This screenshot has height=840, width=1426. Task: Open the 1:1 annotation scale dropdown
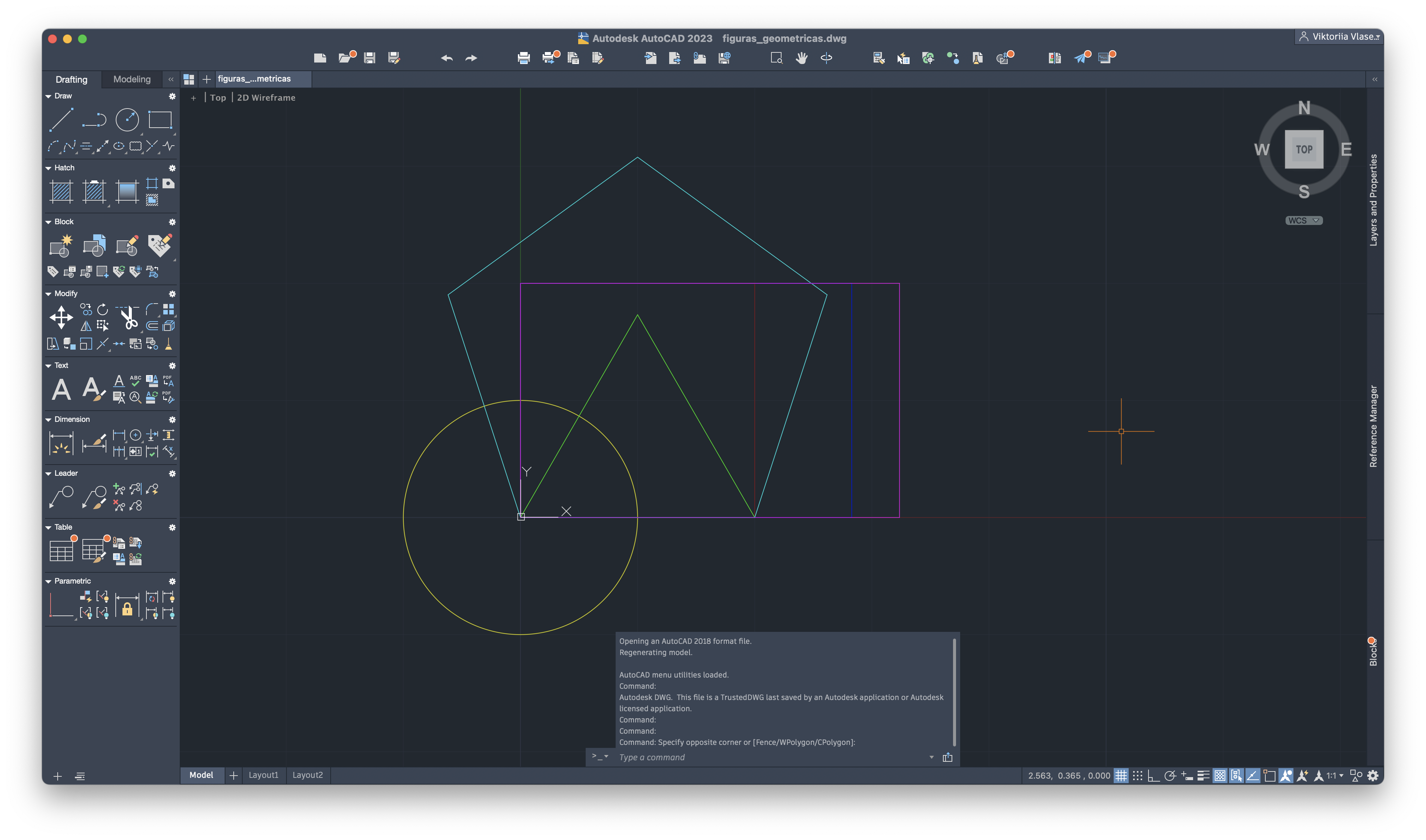[x=1335, y=776]
